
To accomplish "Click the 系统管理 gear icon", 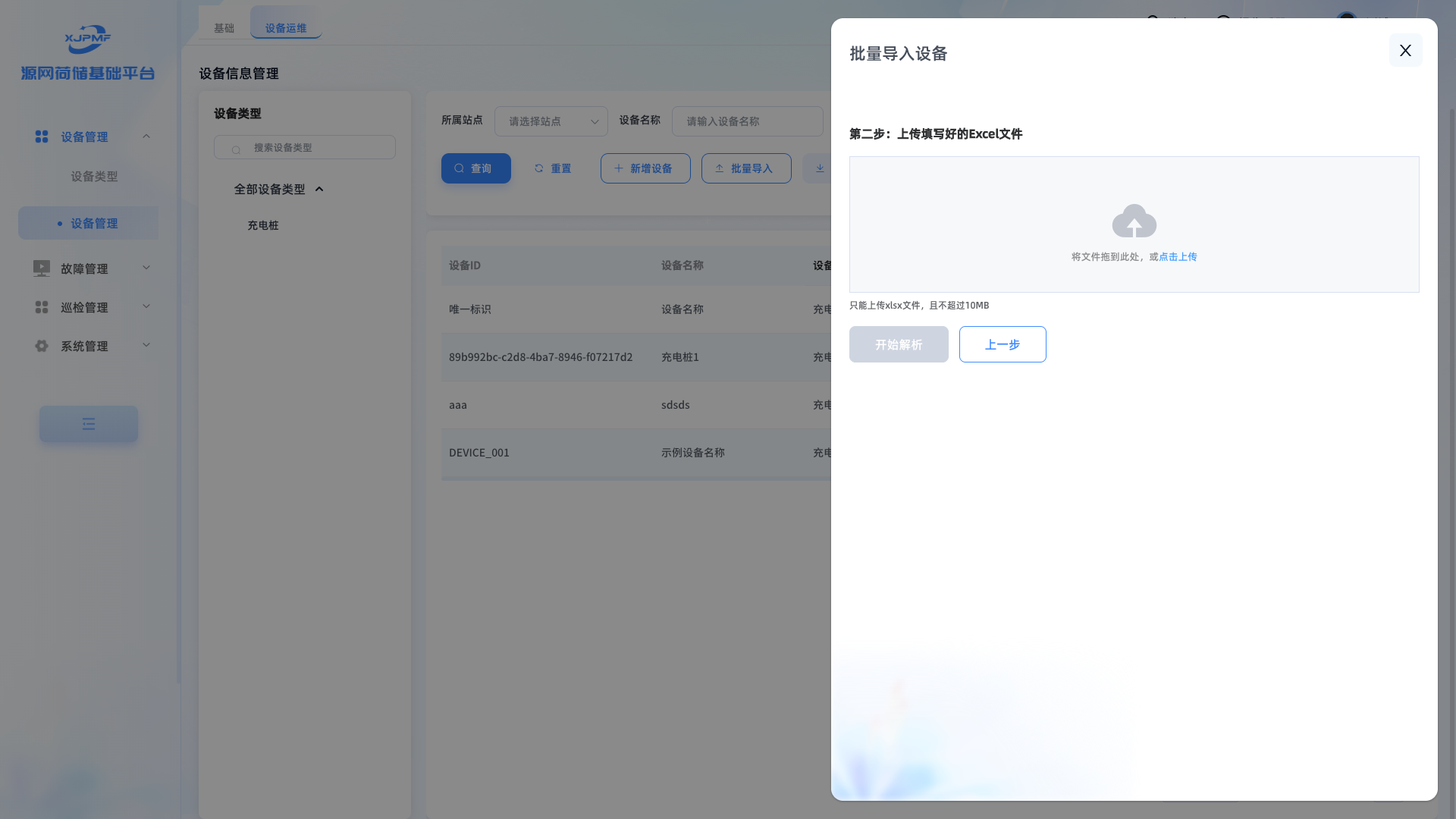I will click(x=42, y=346).
